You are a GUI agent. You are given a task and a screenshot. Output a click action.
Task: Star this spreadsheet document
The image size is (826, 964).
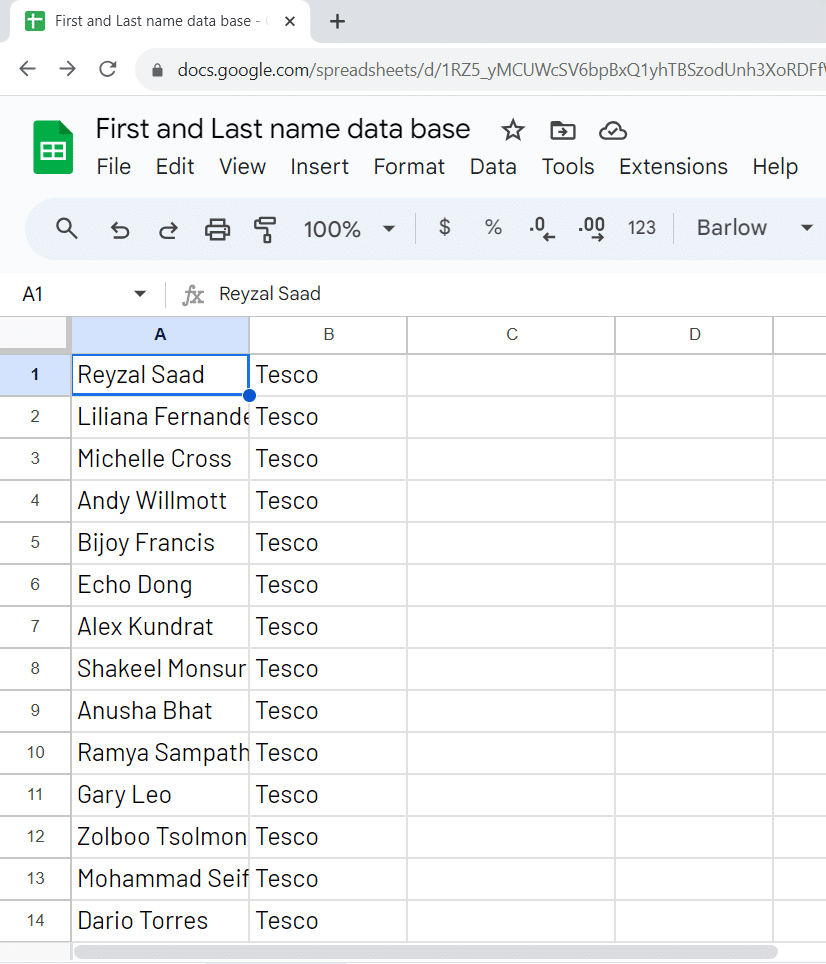point(513,130)
